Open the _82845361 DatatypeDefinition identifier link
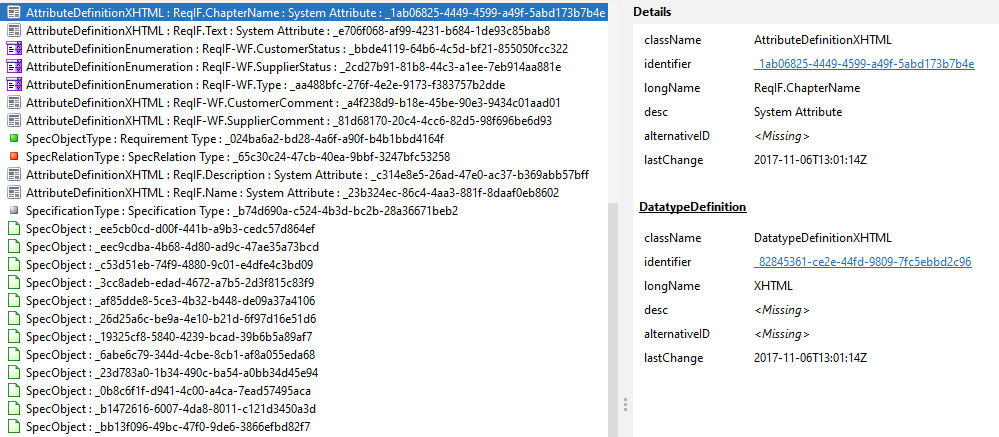This screenshot has width=999, height=437. tap(862, 262)
